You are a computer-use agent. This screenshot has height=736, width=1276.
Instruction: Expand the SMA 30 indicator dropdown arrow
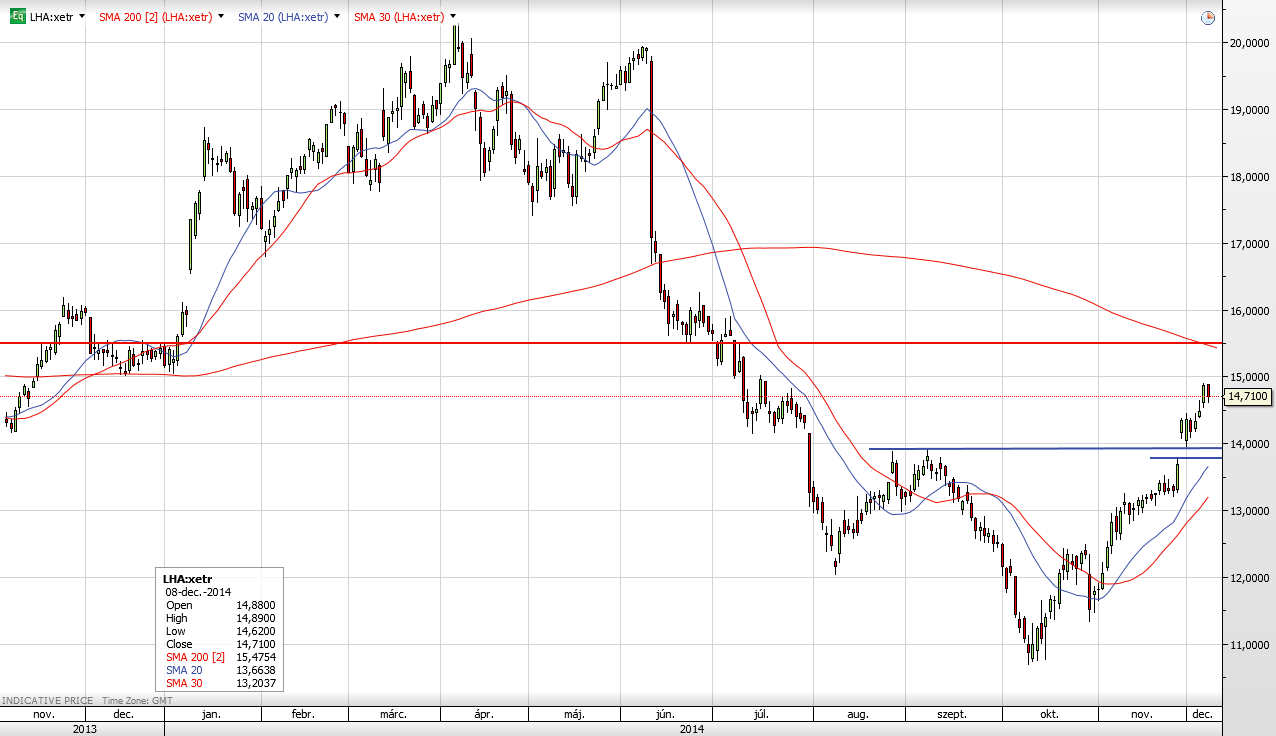tap(453, 17)
